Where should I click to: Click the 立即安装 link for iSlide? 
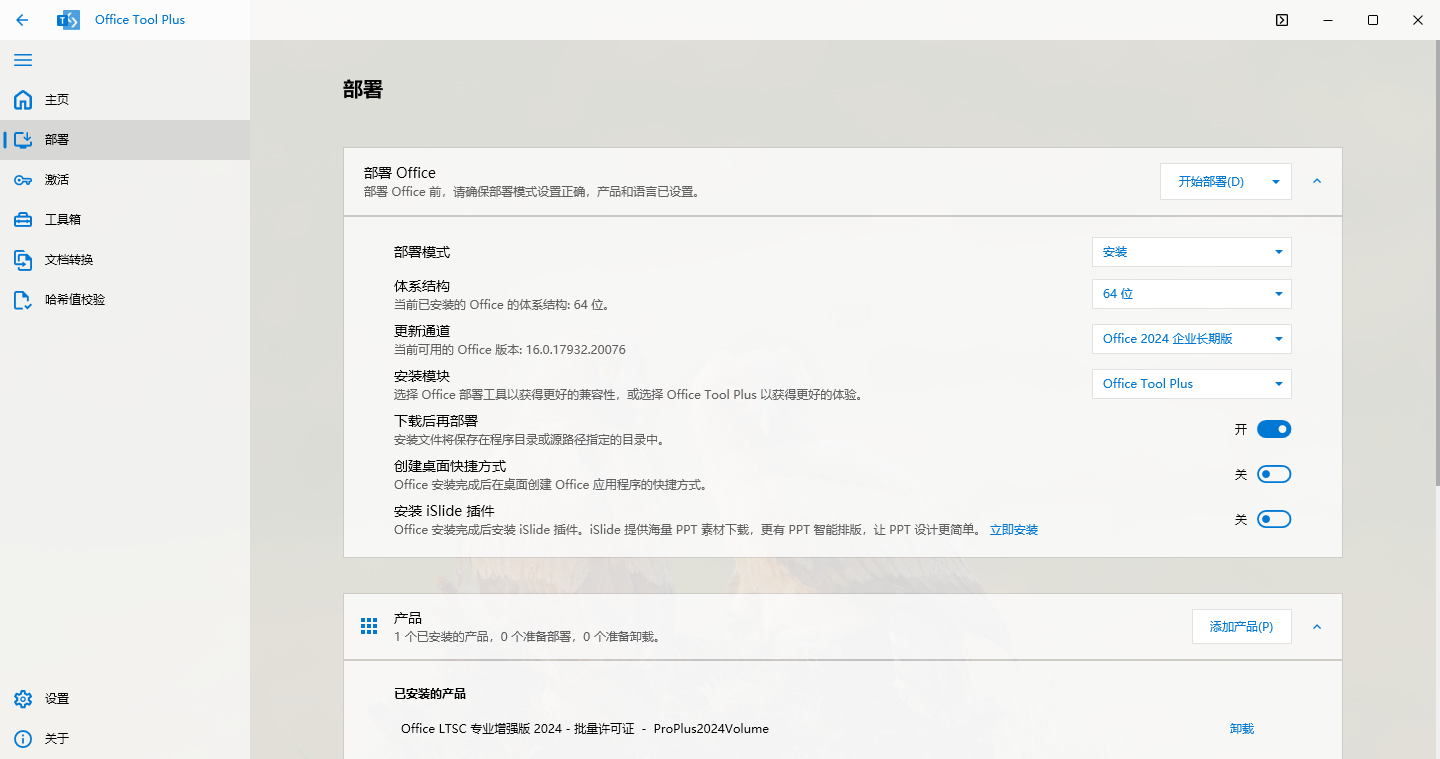[x=1014, y=529]
